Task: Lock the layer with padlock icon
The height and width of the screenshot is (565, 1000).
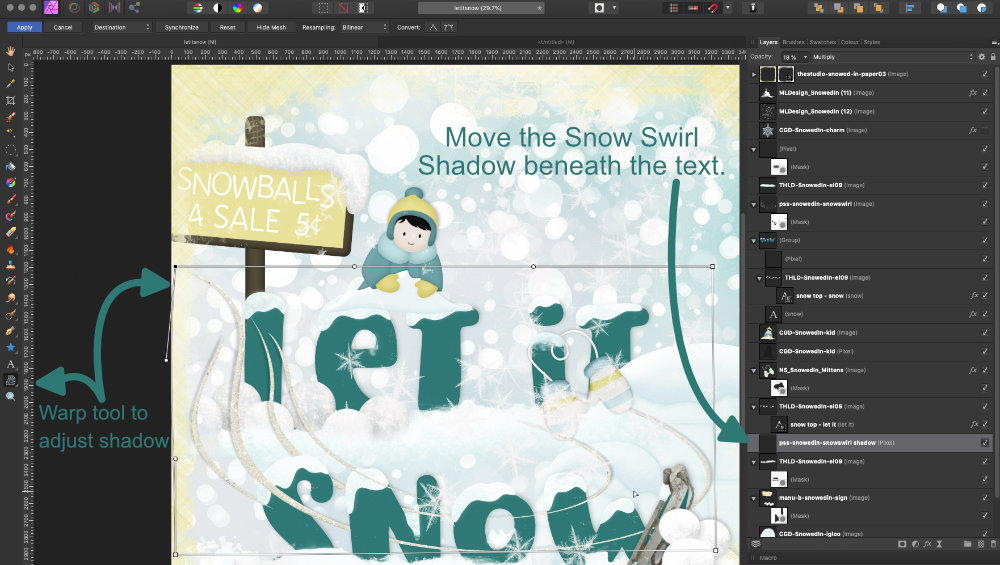Action: point(993,57)
